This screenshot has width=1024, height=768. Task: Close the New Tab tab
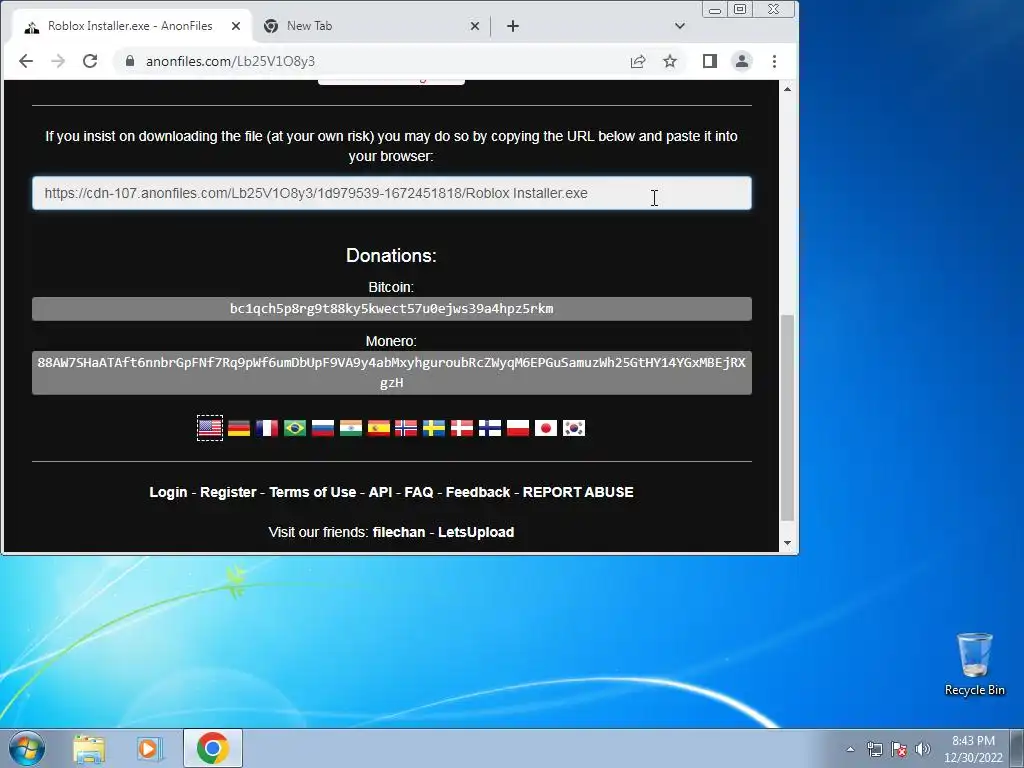point(475,26)
